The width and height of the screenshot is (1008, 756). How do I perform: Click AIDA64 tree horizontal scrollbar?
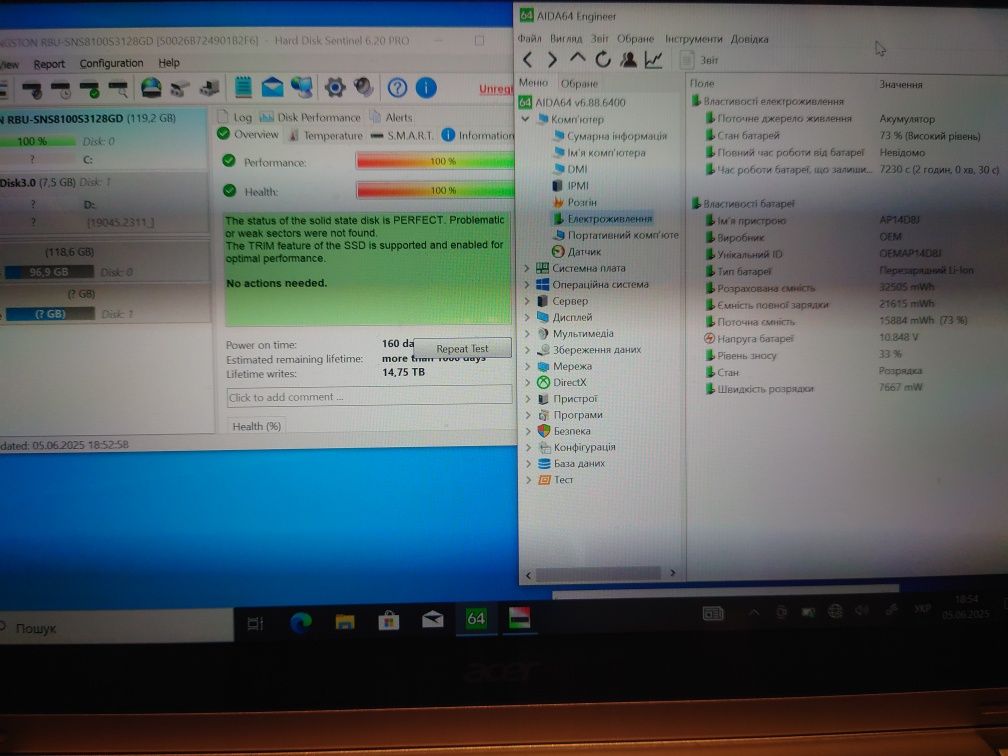(598, 573)
